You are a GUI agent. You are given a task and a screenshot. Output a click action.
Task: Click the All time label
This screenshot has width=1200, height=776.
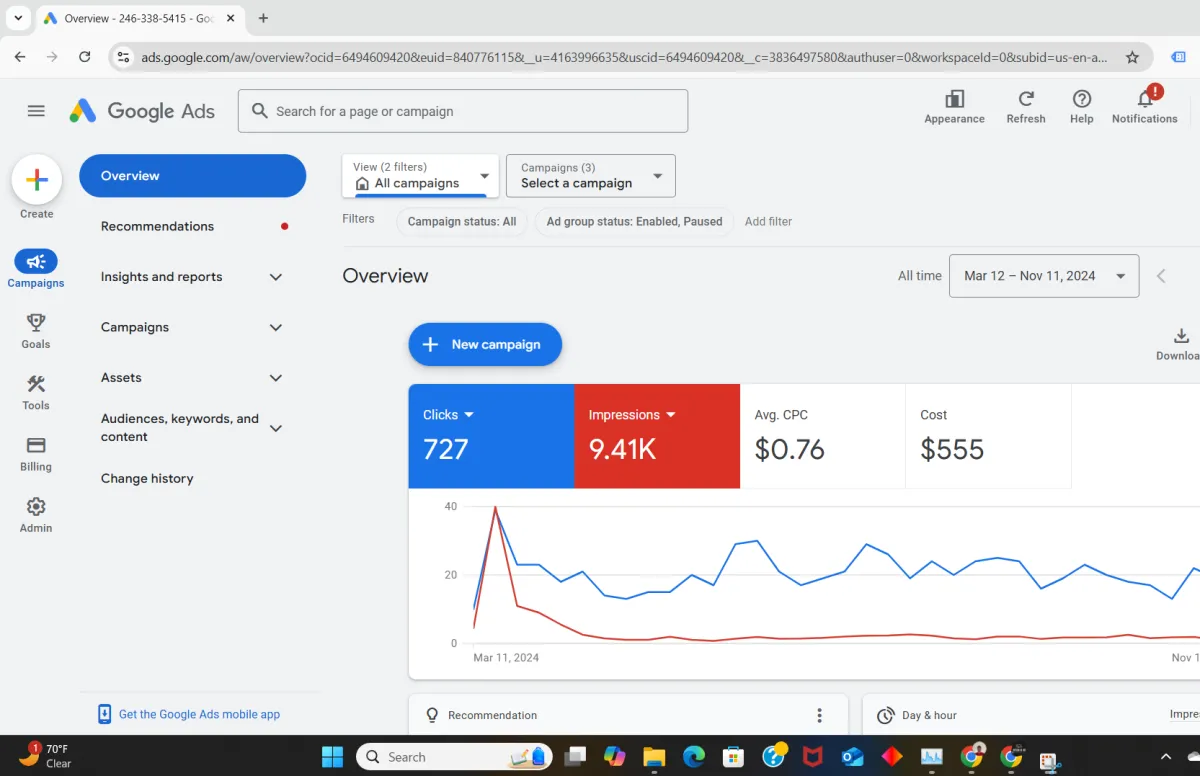pyautogui.click(x=920, y=276)
